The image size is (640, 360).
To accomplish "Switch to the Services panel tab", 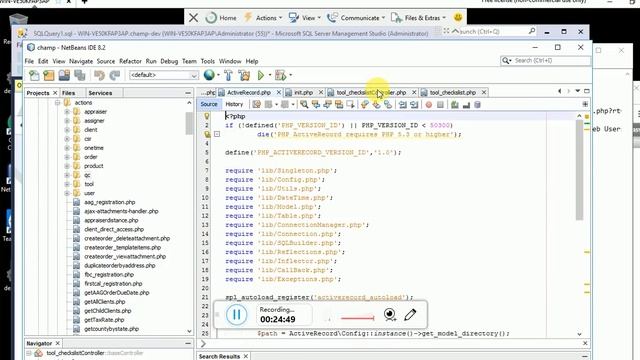I will [100, 93].
